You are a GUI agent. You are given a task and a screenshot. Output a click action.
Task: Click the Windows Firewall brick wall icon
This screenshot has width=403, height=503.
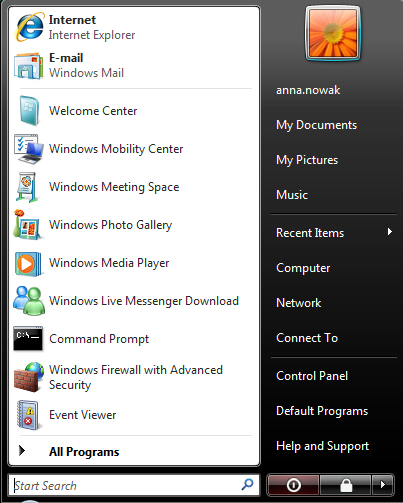coord(29,377)
